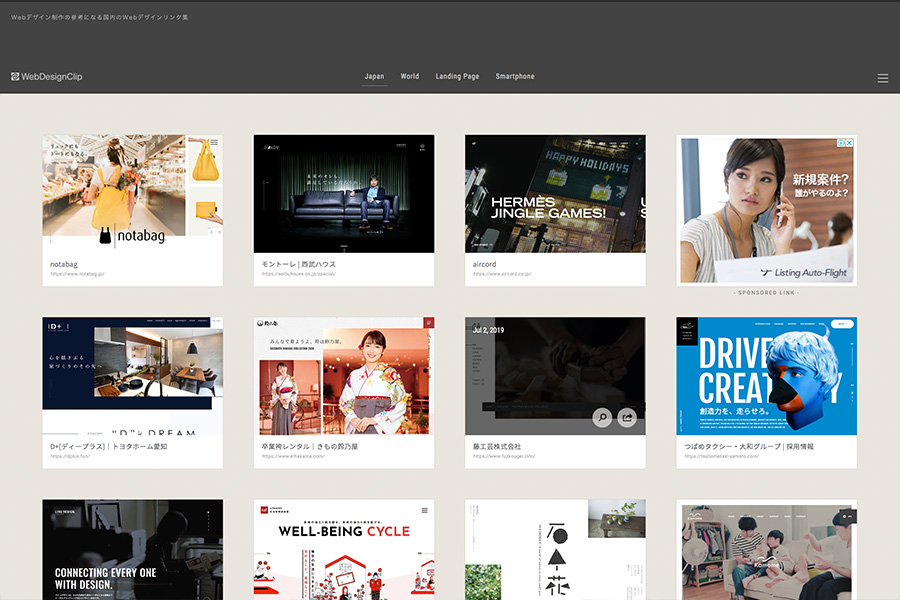Open the seibuhouse.co.jp URL link
Screen dimensions: 900x600
299,273
